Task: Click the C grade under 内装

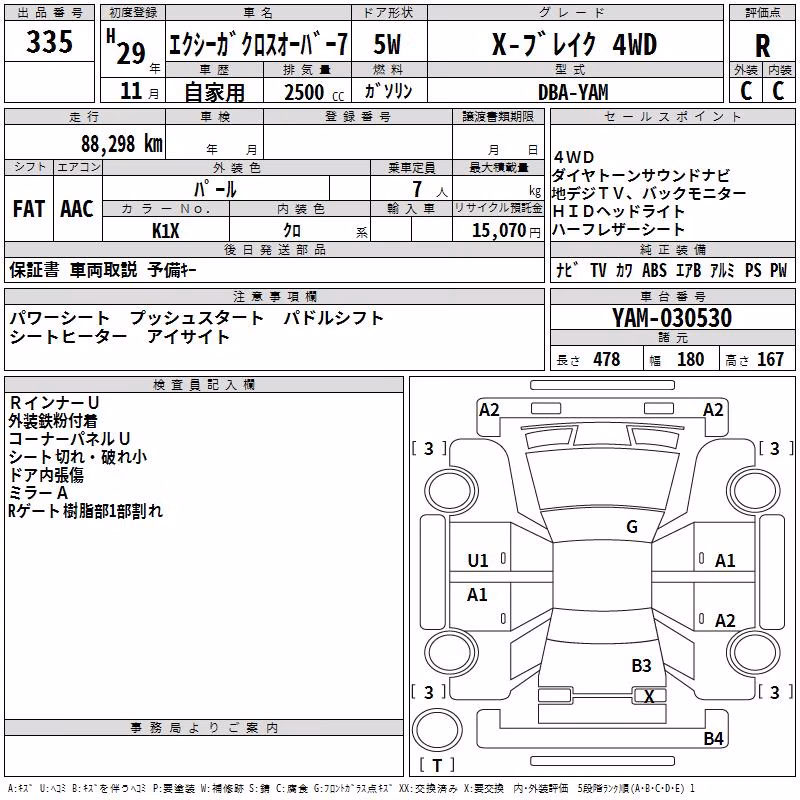Action: (778, 91)
